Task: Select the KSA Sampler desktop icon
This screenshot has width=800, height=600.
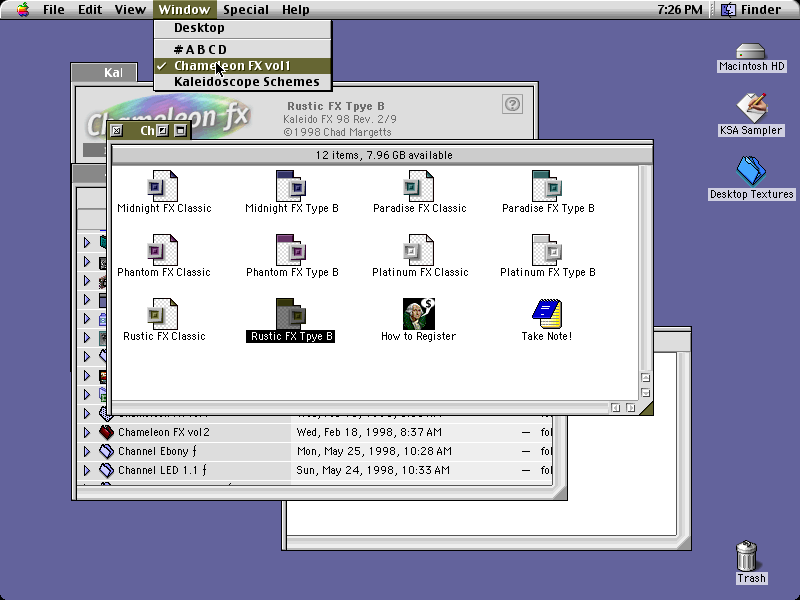Action: coord(751,108)
